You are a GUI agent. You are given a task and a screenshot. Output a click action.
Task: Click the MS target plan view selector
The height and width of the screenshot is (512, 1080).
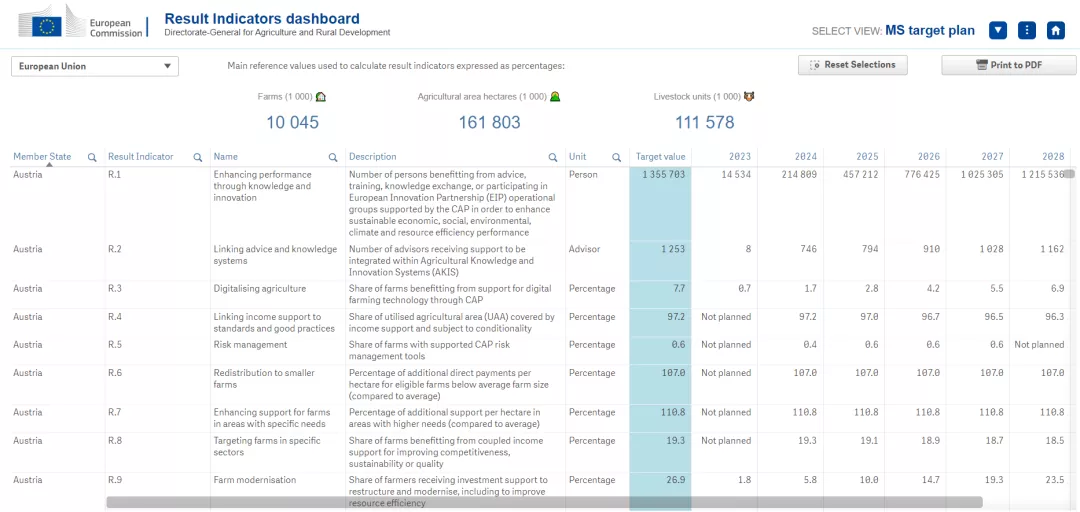pos(930,30)
